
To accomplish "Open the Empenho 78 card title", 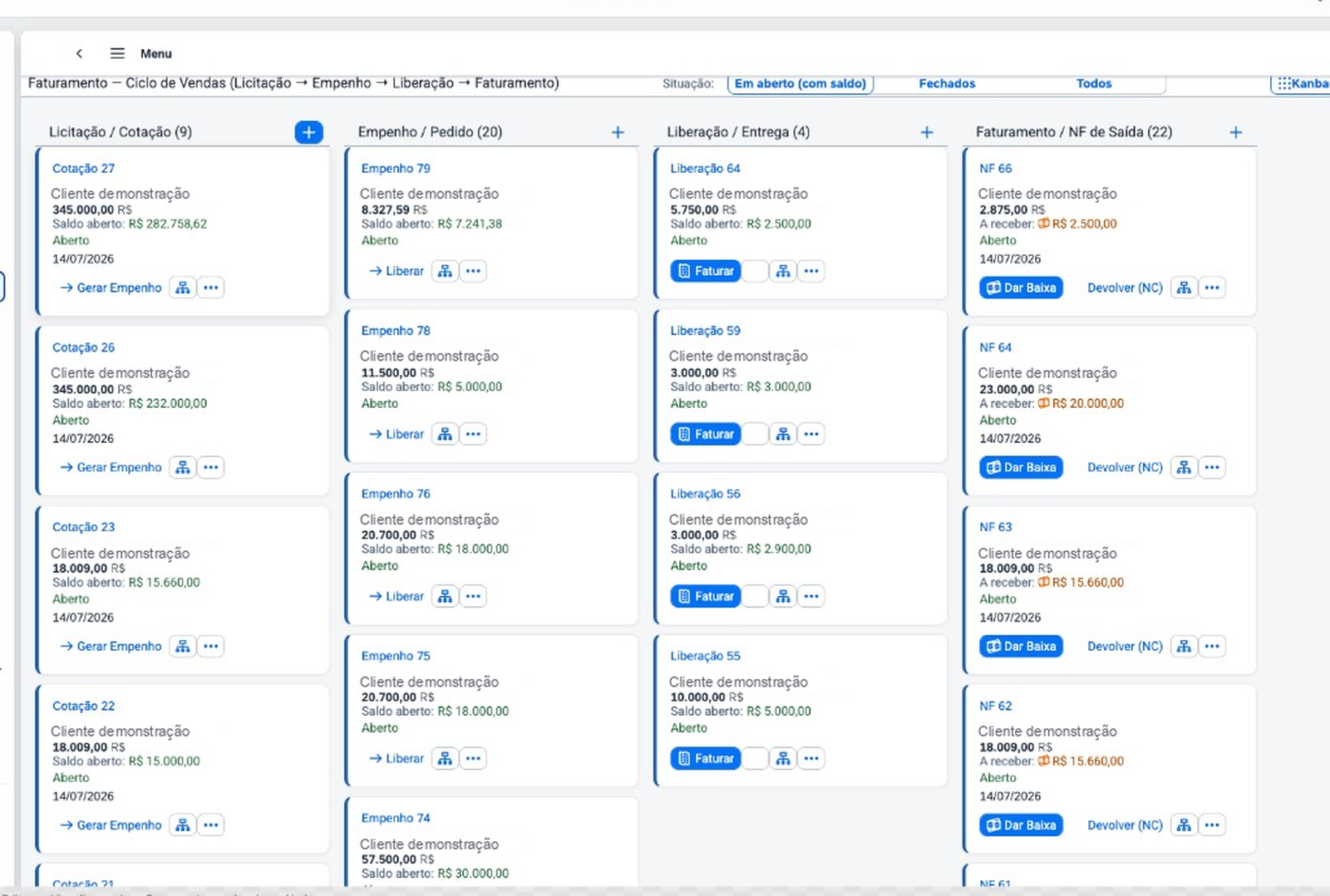I will (396, 331).
